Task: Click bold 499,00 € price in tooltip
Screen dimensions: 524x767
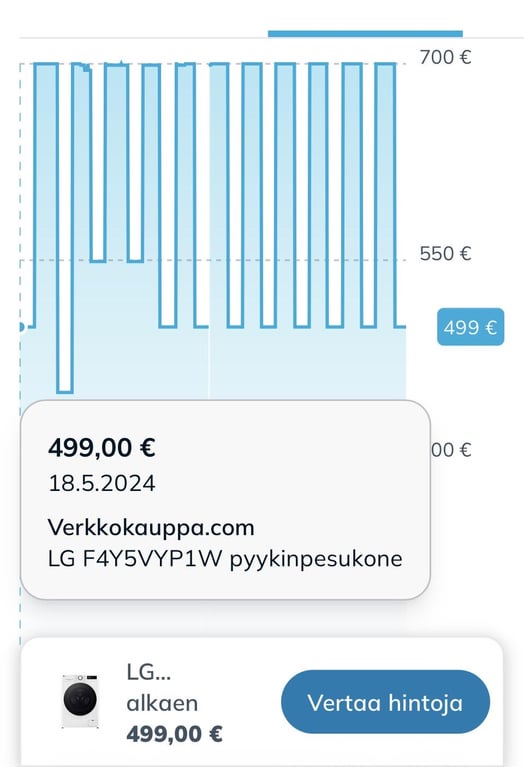Action: tap(102, 447)
